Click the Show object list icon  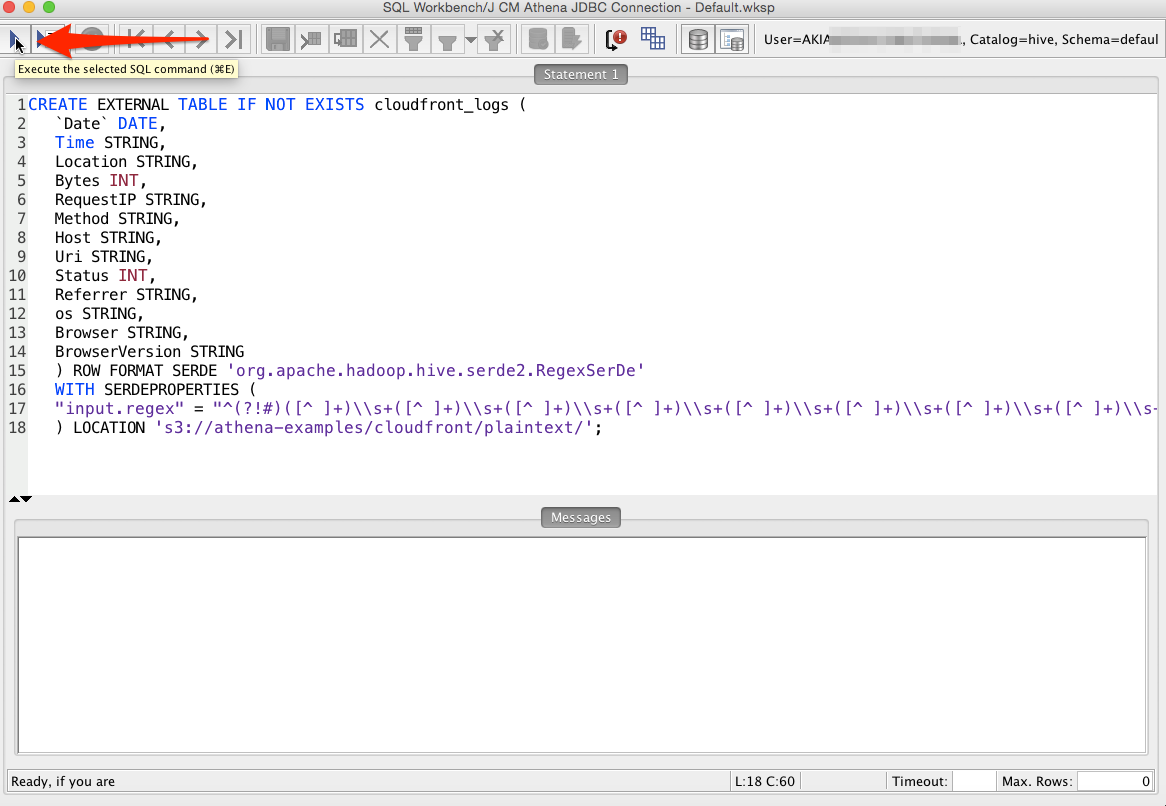(732, 39)
